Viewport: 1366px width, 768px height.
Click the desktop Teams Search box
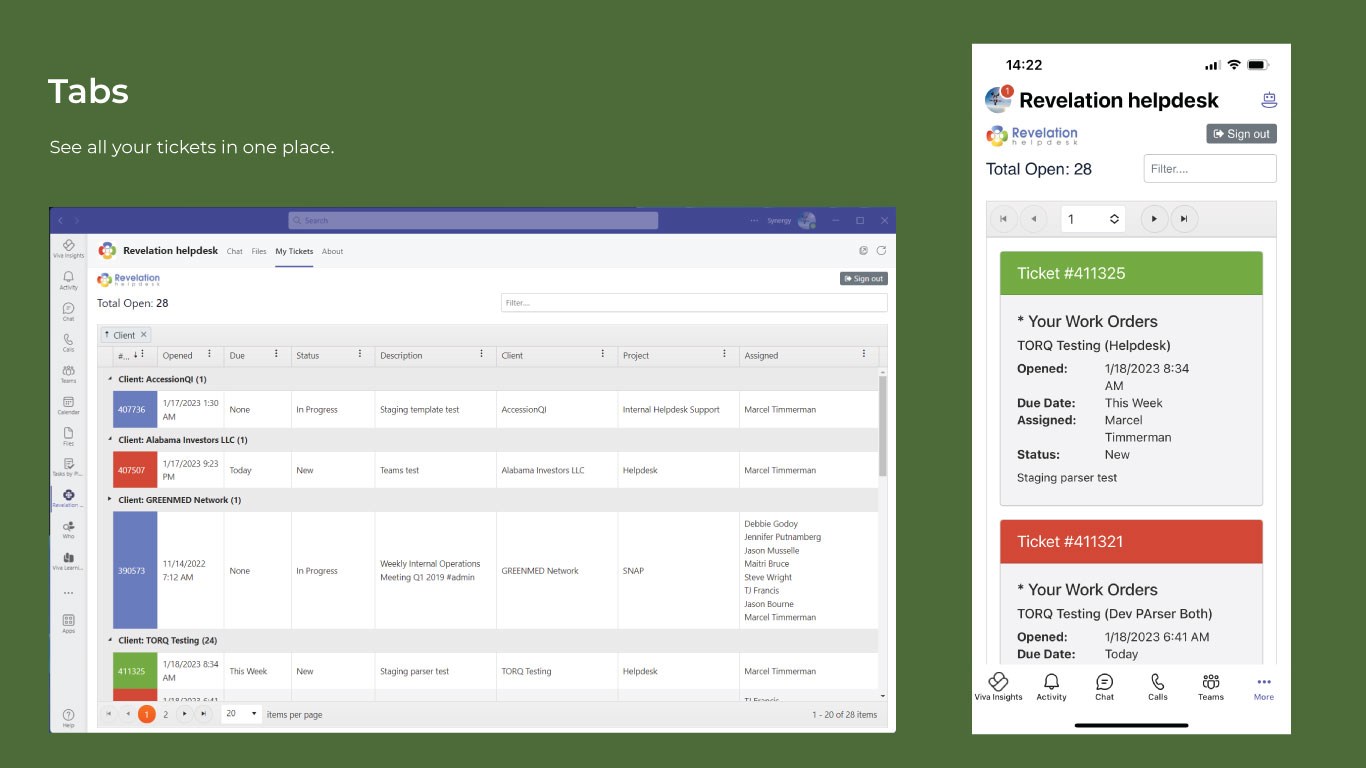click(x=473, y=220)
